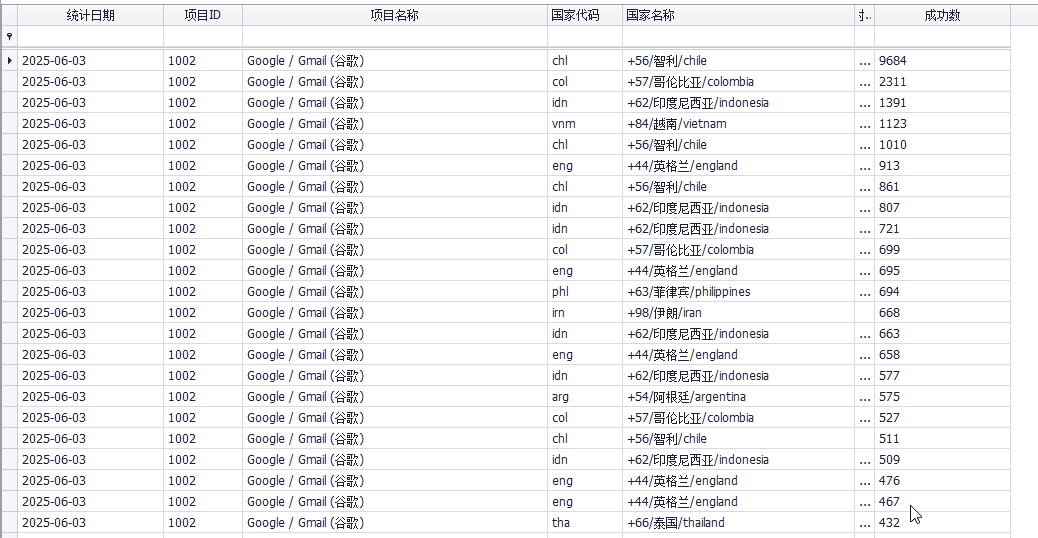Click the country code cell vnm
This screenshot has width=1038, height=538.
pos(585,124)
